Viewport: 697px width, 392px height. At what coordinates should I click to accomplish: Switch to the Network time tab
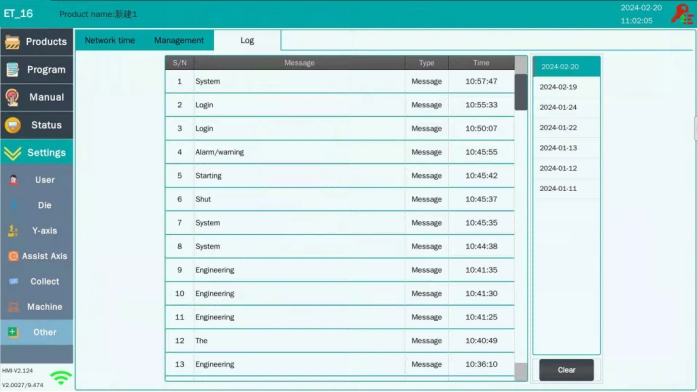(109, 40)
